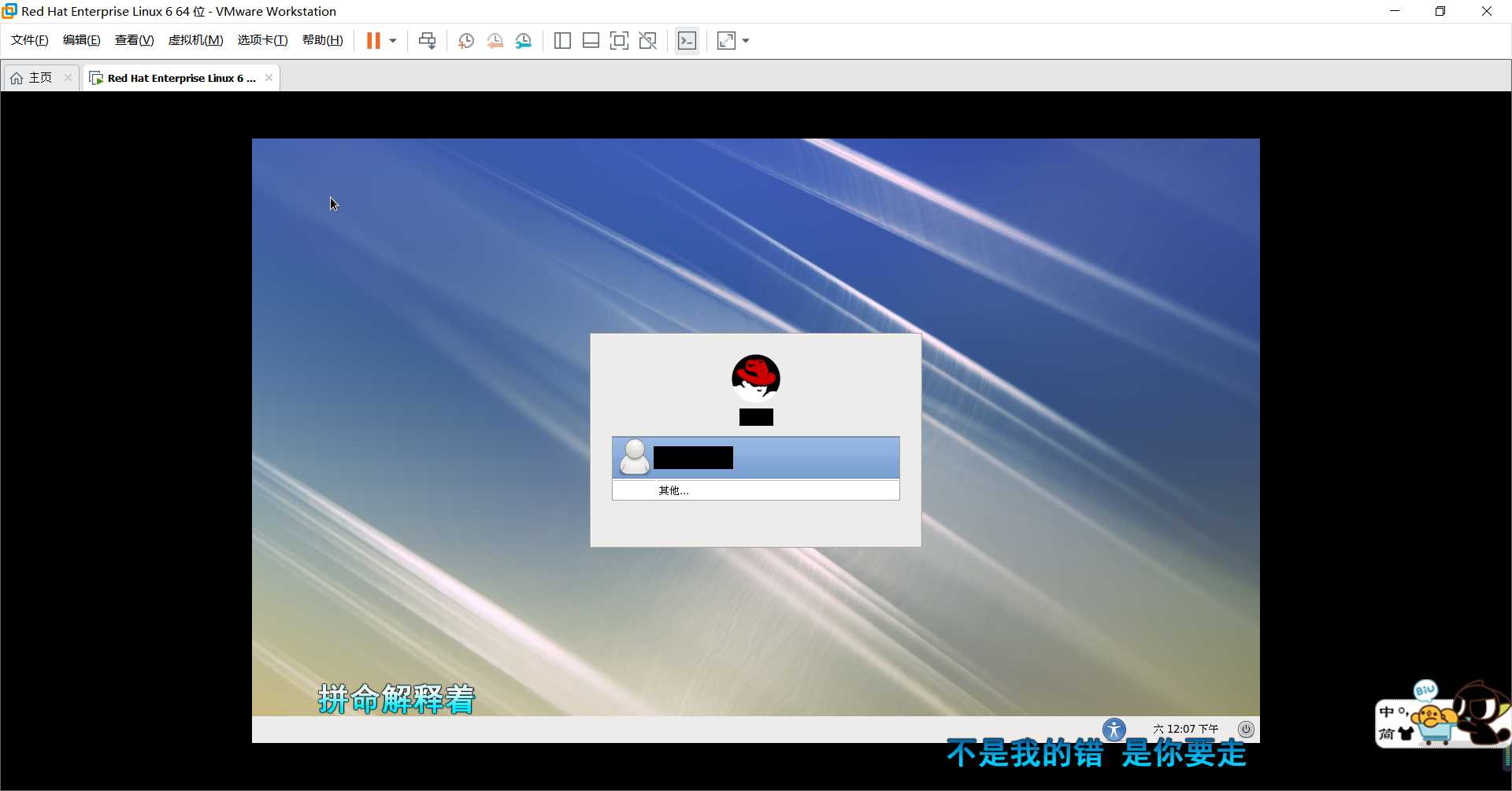Select the user account in login list
Screen dimensions: 1512x791
click(x=756, y=457)
